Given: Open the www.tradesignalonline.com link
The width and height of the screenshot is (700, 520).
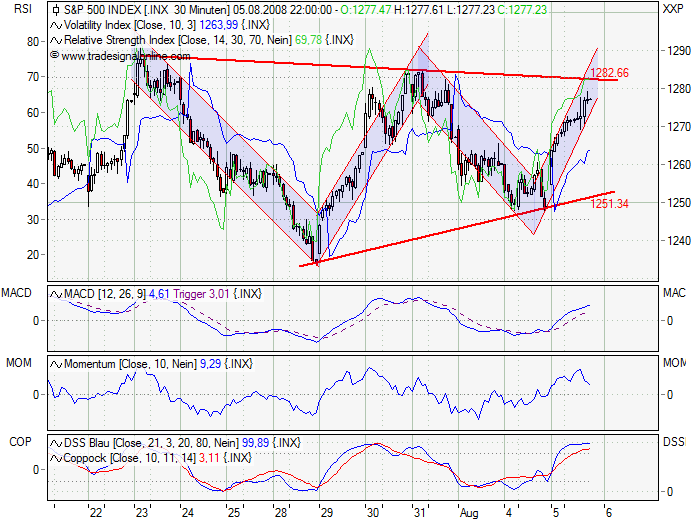Looking at the screenshot, I should [125, 56].
